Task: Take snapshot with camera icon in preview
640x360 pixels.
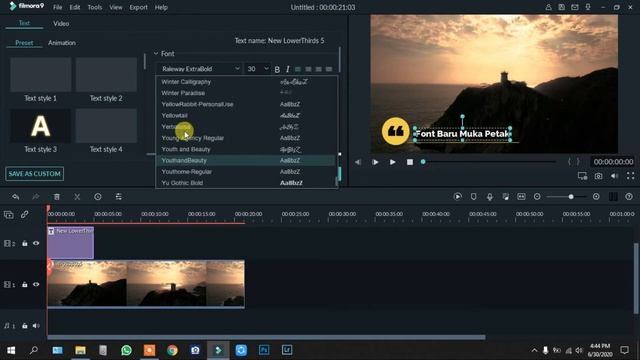Action: point(598,176)
